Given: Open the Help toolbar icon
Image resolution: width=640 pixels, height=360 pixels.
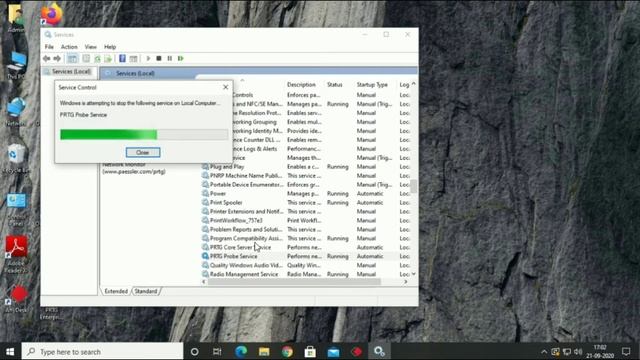Looking at the screenshot, I should click(122, 59).
